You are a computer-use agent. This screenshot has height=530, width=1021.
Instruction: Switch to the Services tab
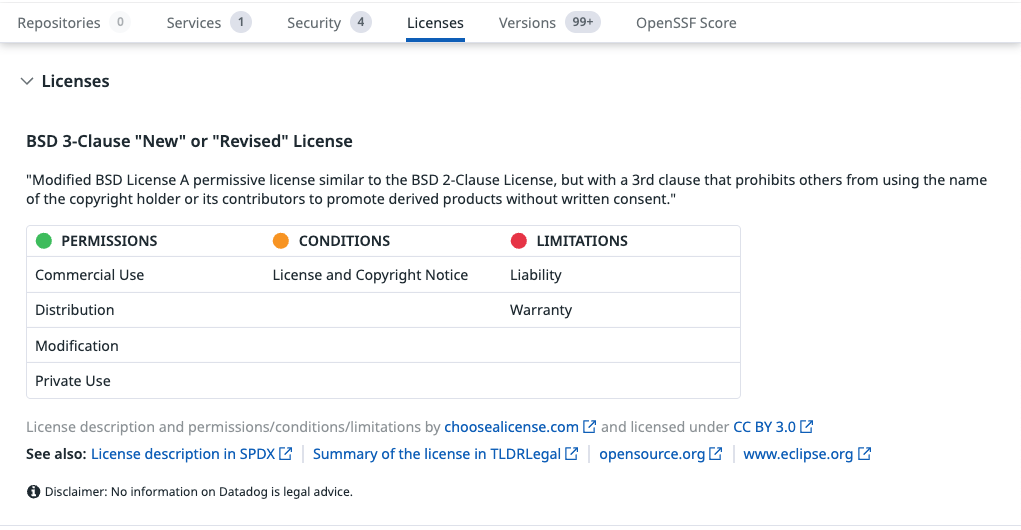pos(194,23)
